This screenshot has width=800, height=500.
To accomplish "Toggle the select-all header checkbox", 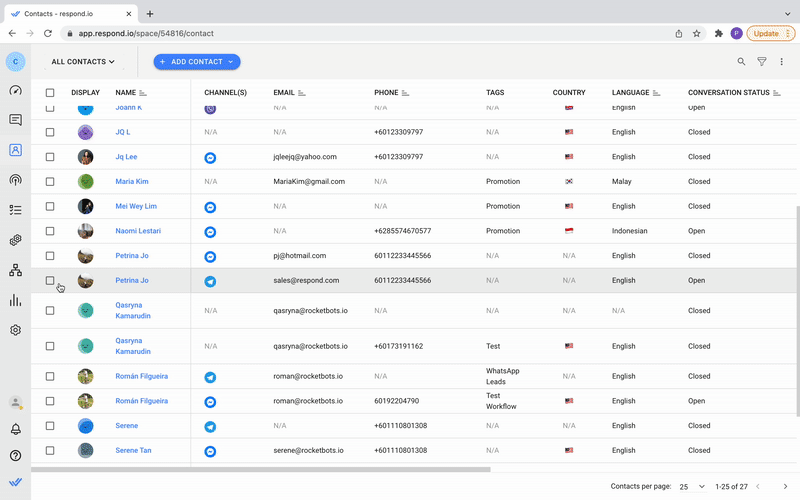I will [x=50, y=93].
